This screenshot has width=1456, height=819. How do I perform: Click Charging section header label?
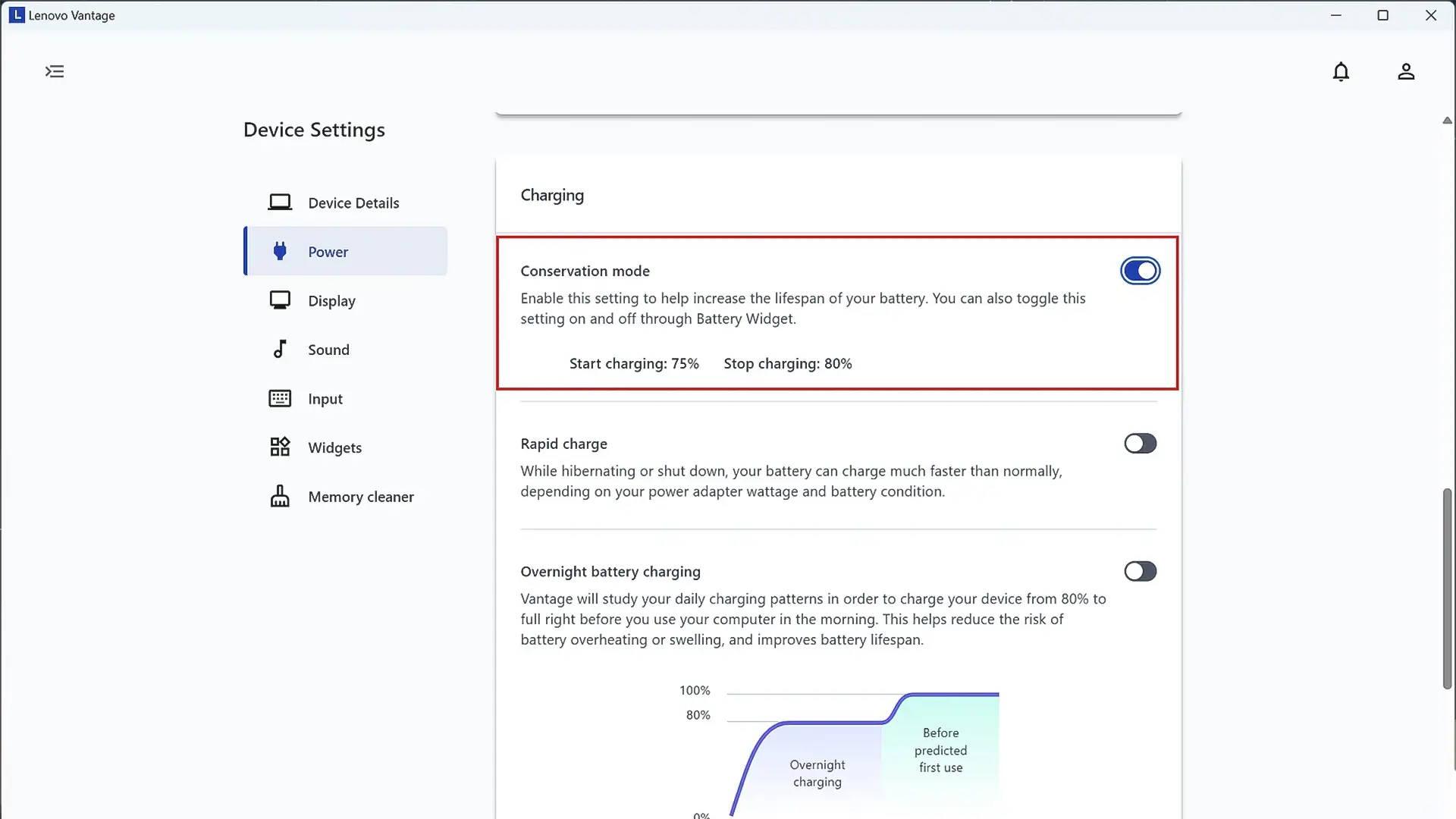pos(552,195)
